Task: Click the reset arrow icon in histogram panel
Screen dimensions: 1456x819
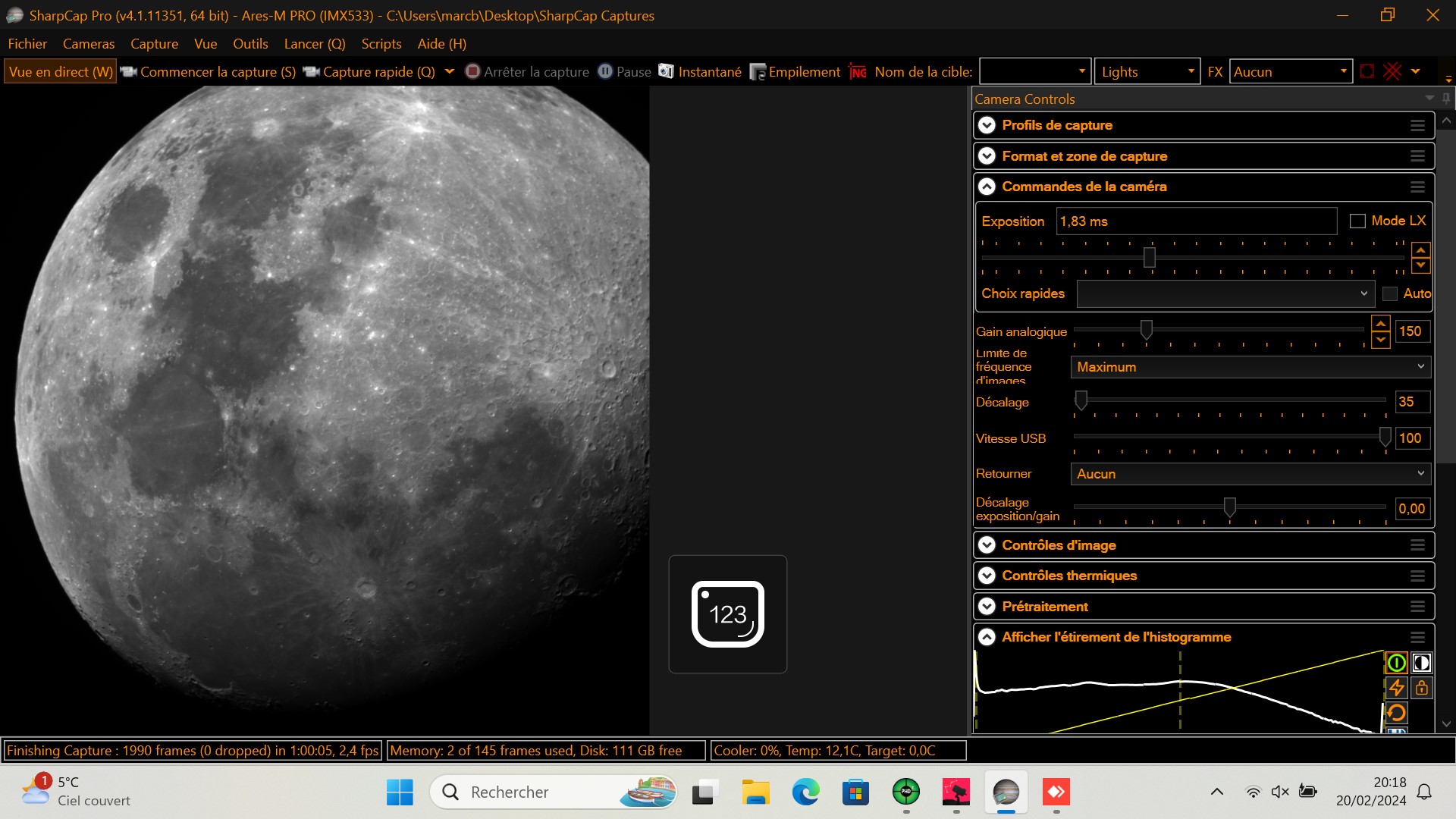Action: [x=1396, y=713]
